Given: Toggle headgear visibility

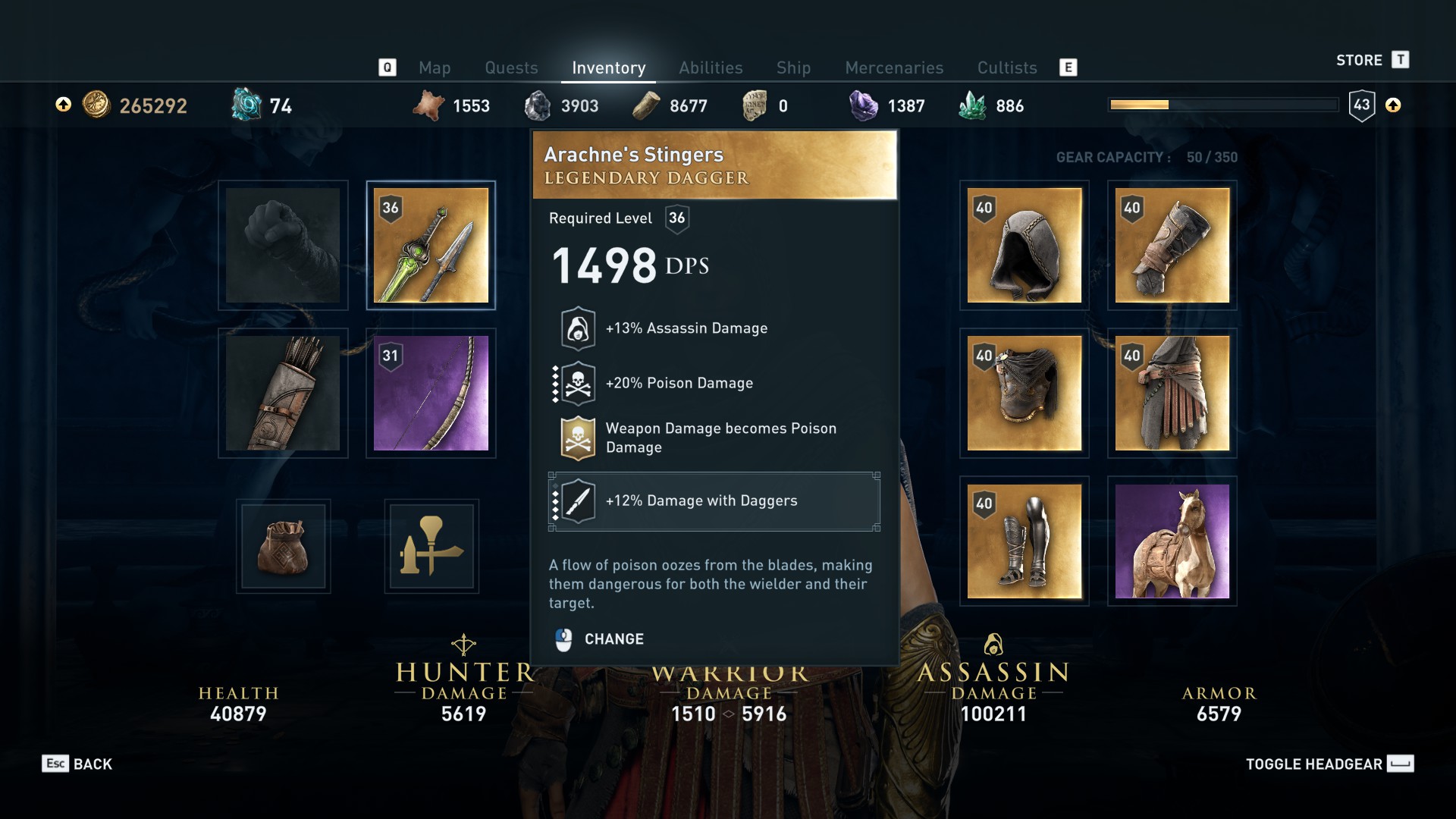Looking at the screenshot, I should [x=1329, y=764].
